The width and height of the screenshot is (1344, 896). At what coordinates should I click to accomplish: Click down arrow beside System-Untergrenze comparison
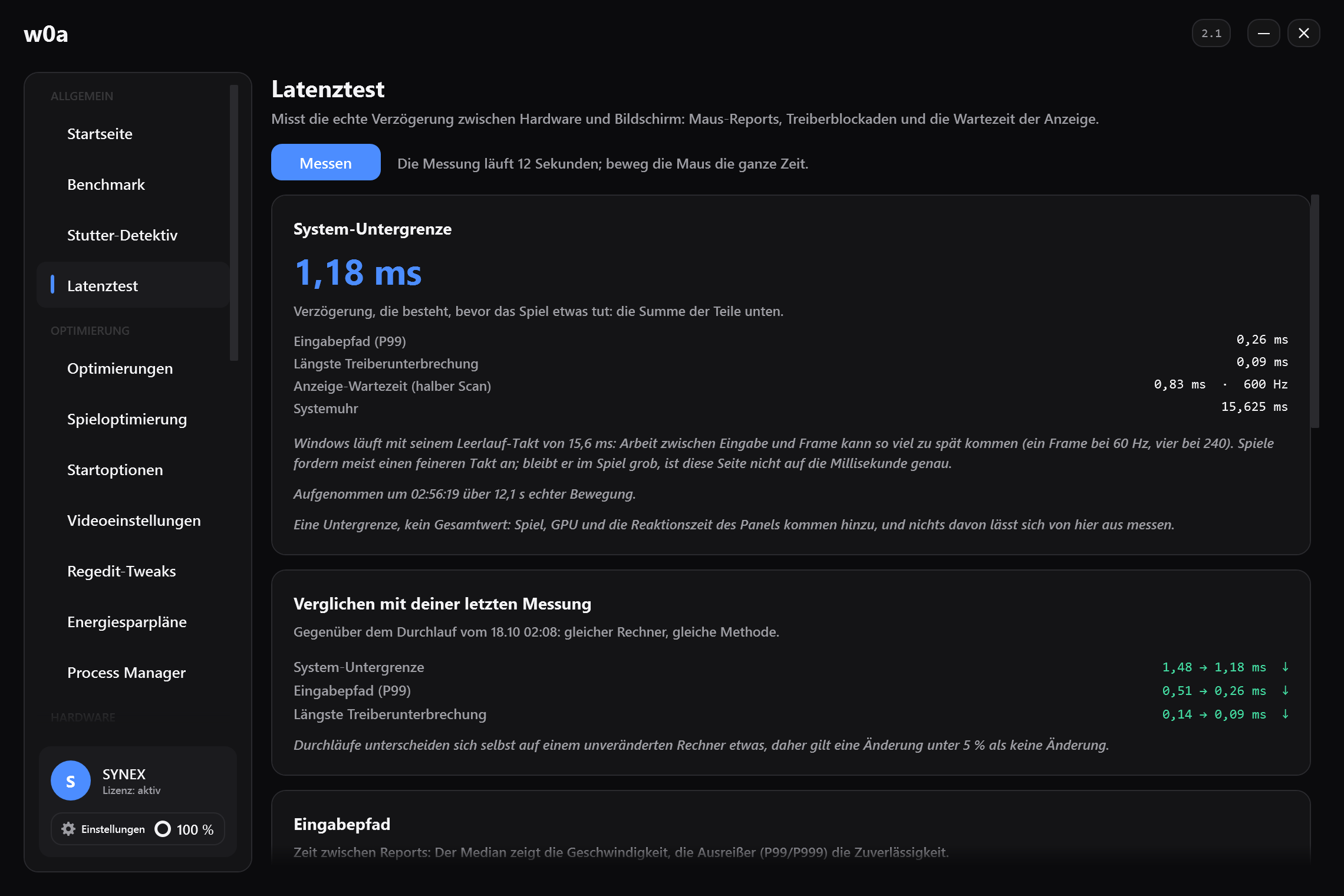click(1286, 667)
